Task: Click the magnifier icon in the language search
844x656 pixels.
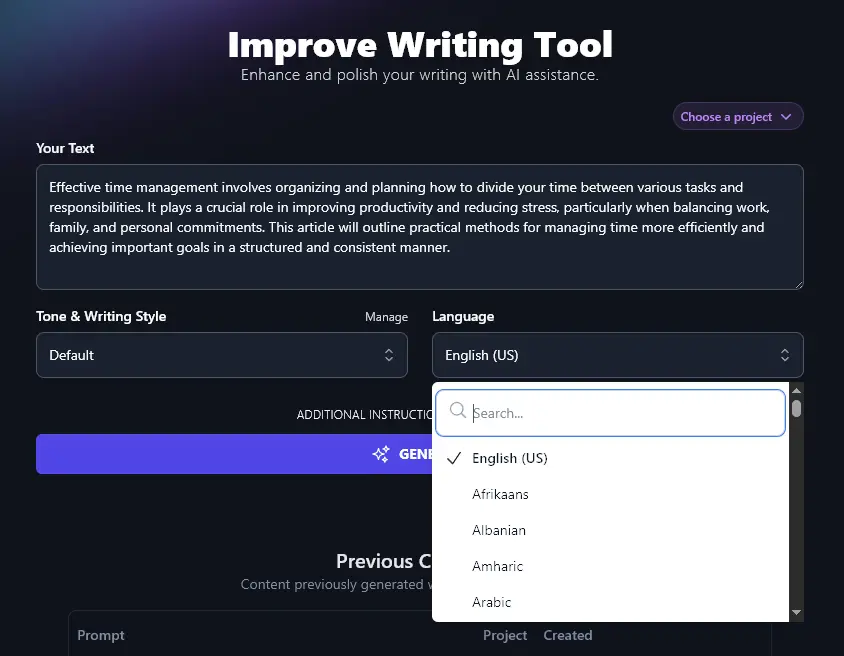Action: [457, 411]
